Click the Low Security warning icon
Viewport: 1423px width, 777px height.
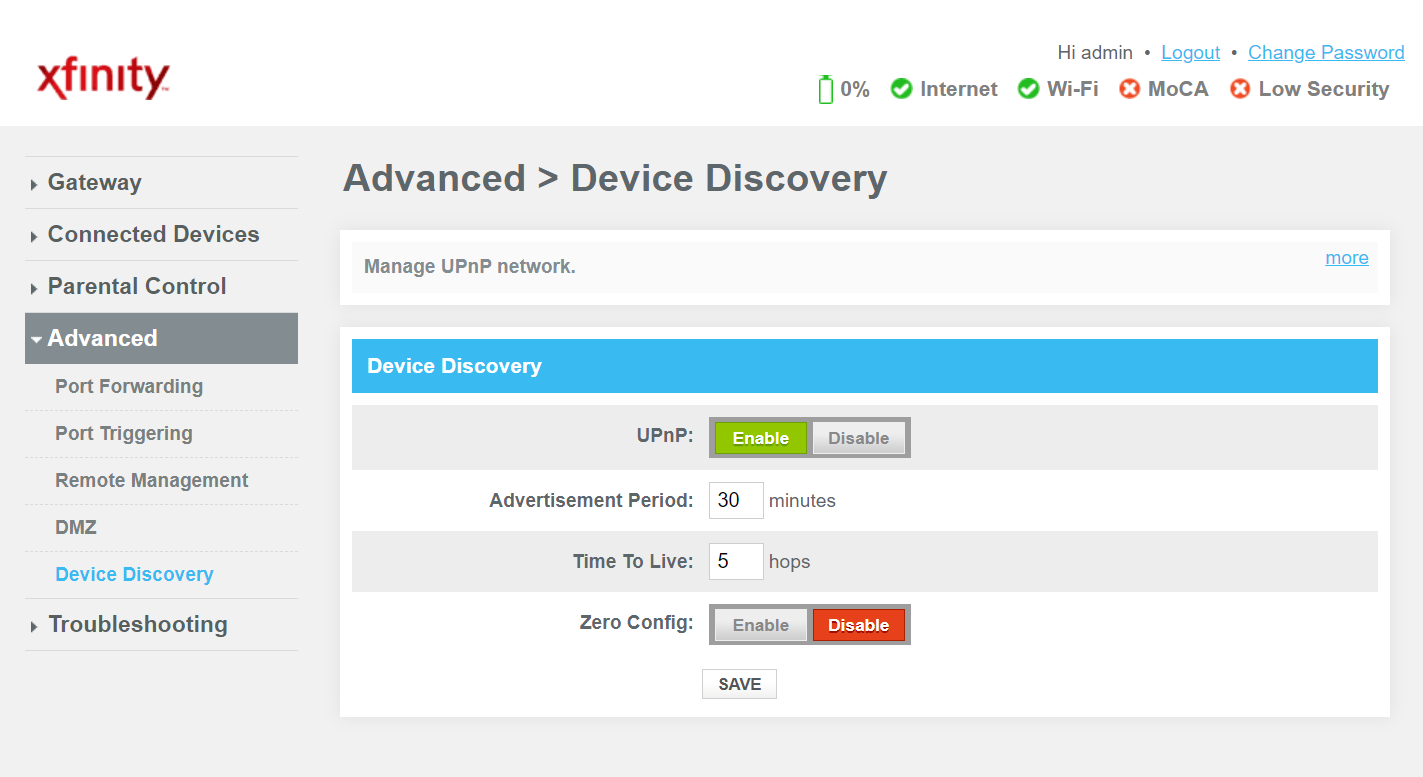click(1240, 89)
